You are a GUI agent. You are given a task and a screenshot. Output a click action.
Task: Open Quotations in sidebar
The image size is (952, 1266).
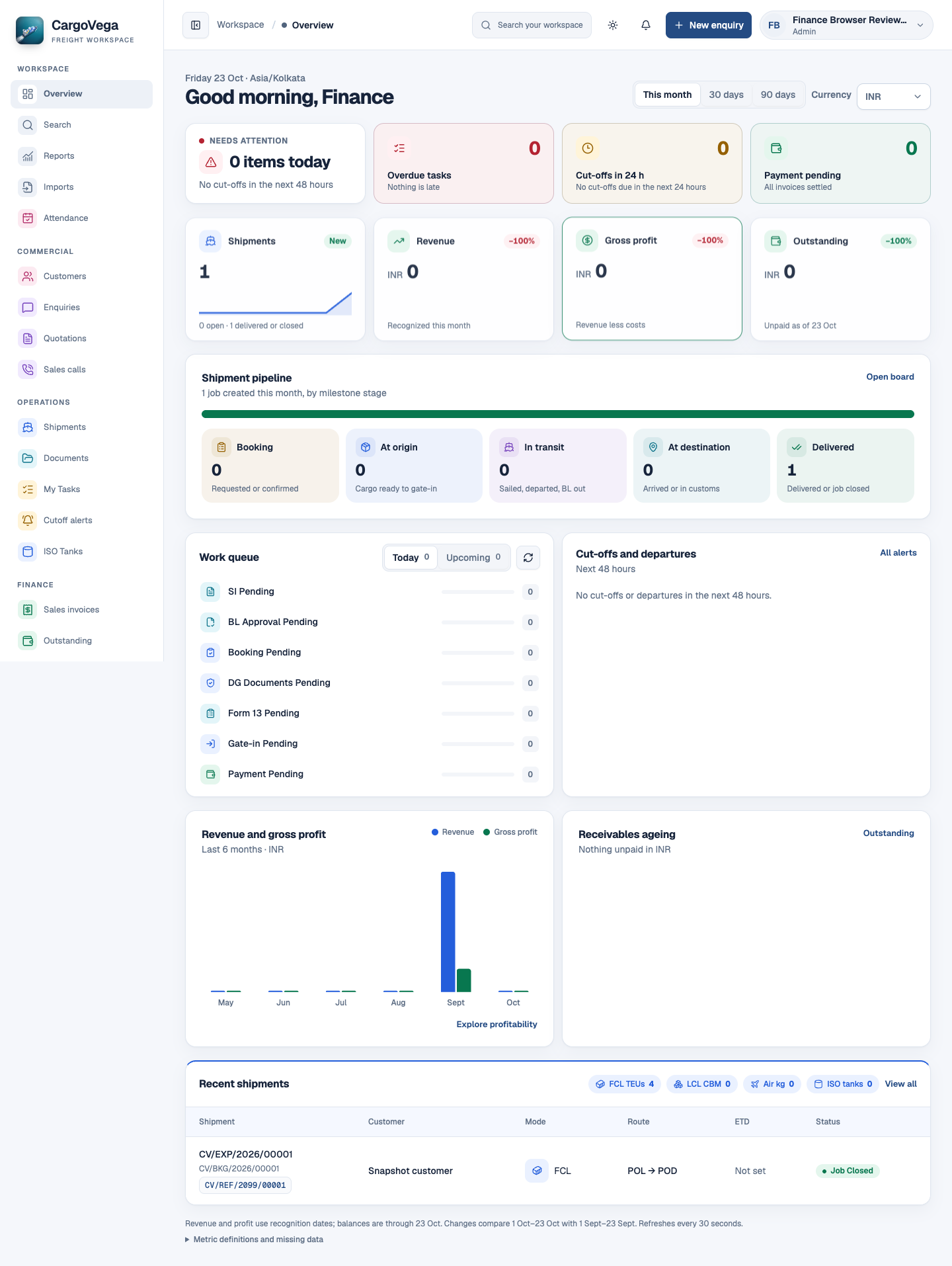(81, 339)
